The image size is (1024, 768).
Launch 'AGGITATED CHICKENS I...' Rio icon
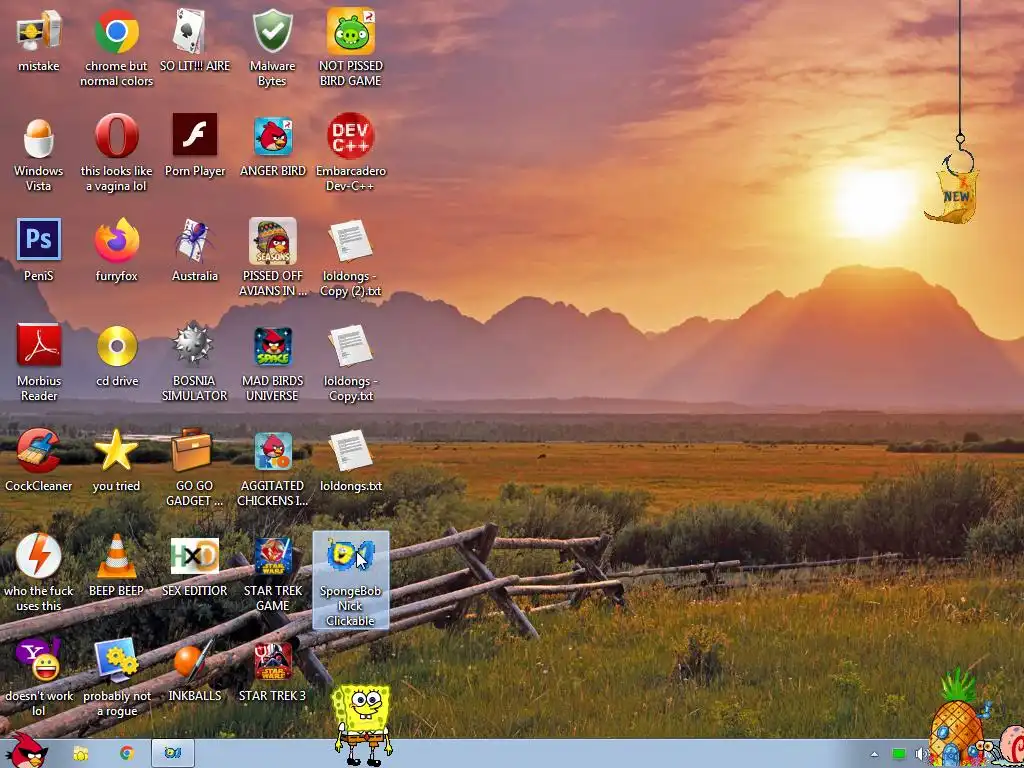(x=273, y=451)
